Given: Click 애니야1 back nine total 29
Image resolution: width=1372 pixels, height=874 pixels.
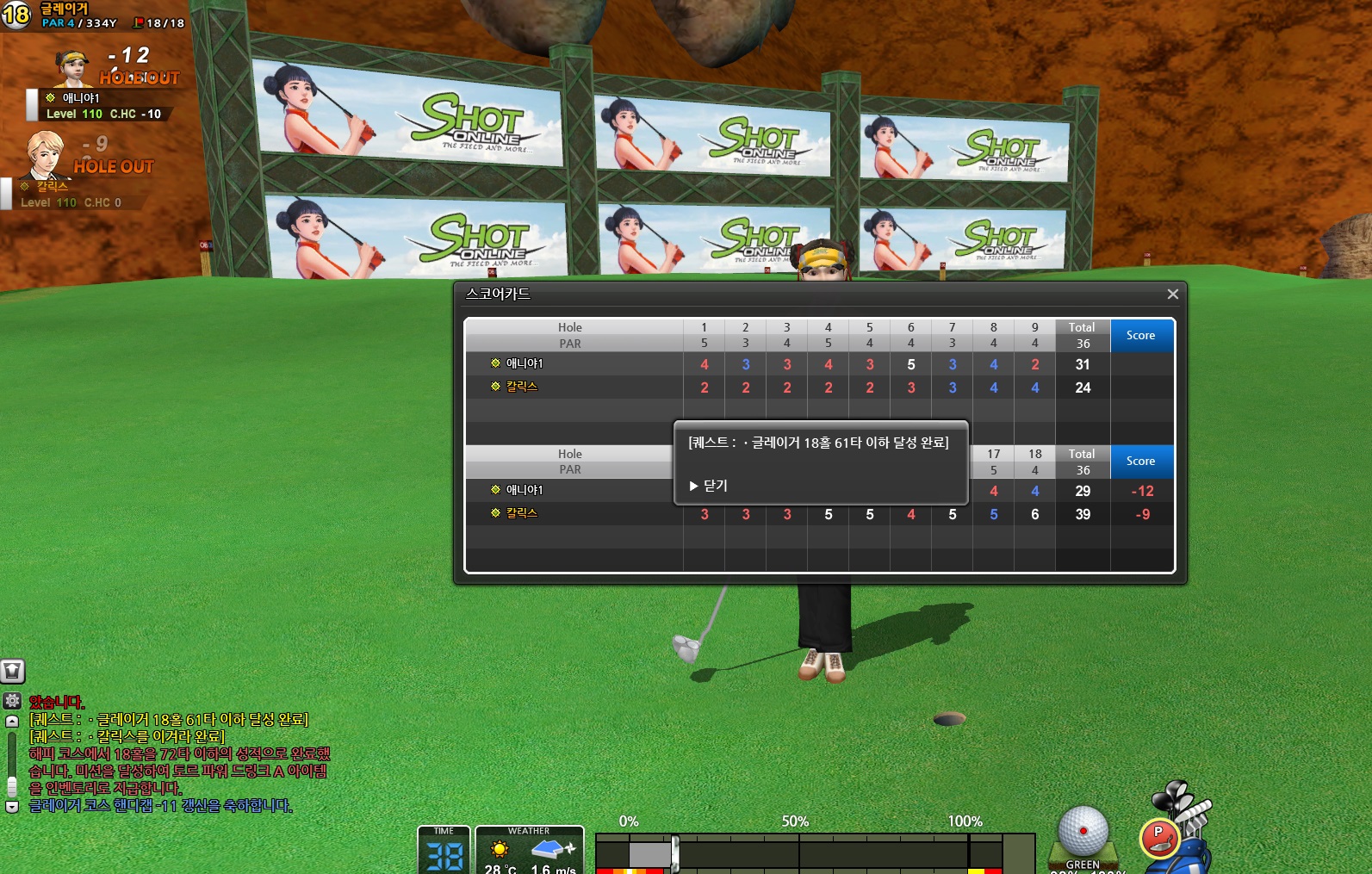Looking at the screenshot, I should pos(1083,491).
